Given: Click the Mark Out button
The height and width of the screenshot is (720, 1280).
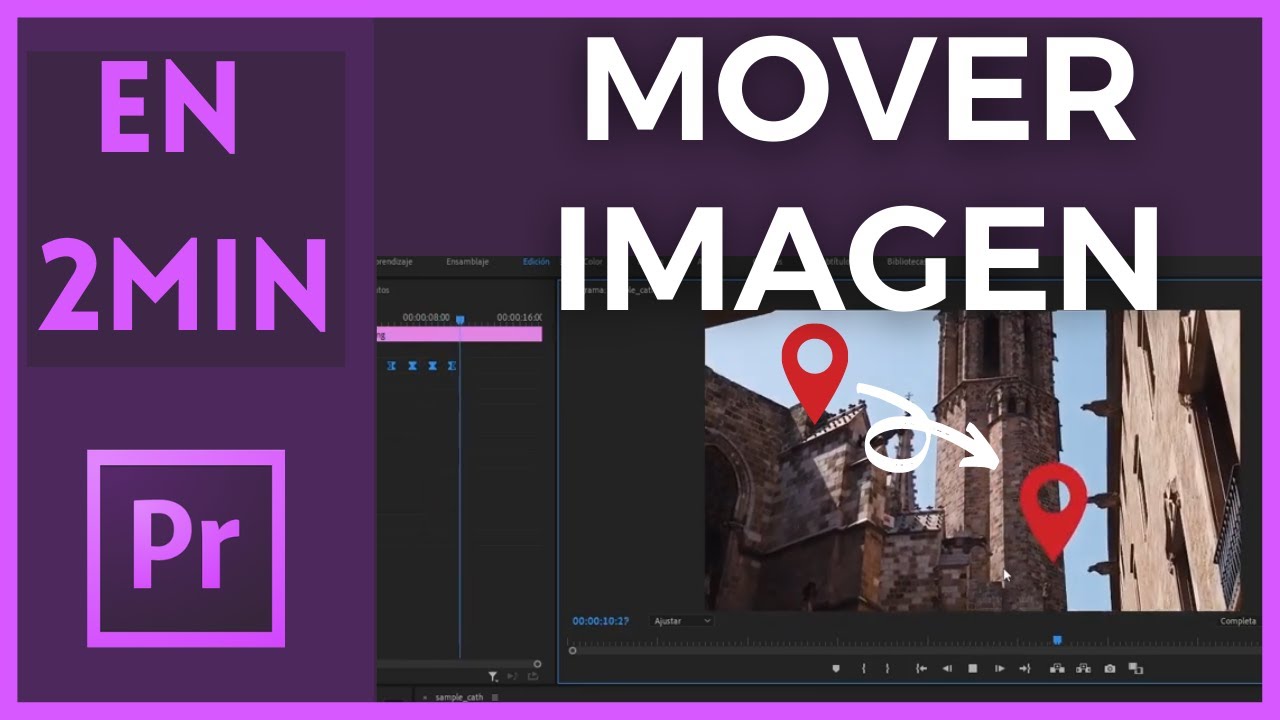Looking at the screenshot, I should pyautogui.click(x=886, y=668).
